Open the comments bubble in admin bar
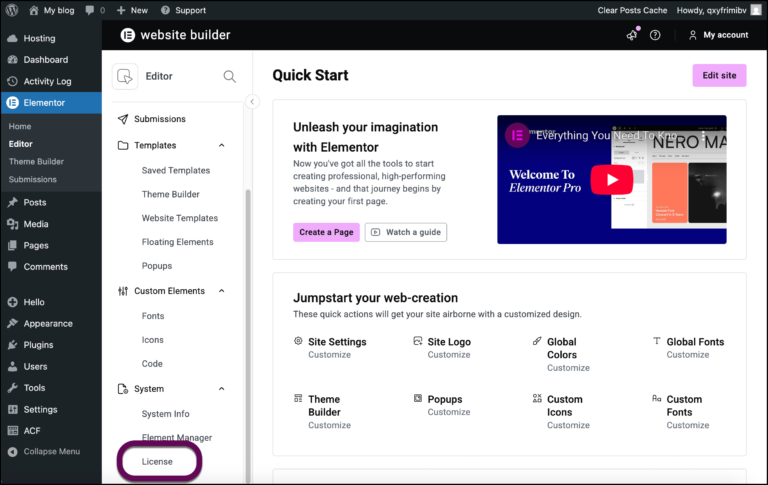 coord(95,10)
